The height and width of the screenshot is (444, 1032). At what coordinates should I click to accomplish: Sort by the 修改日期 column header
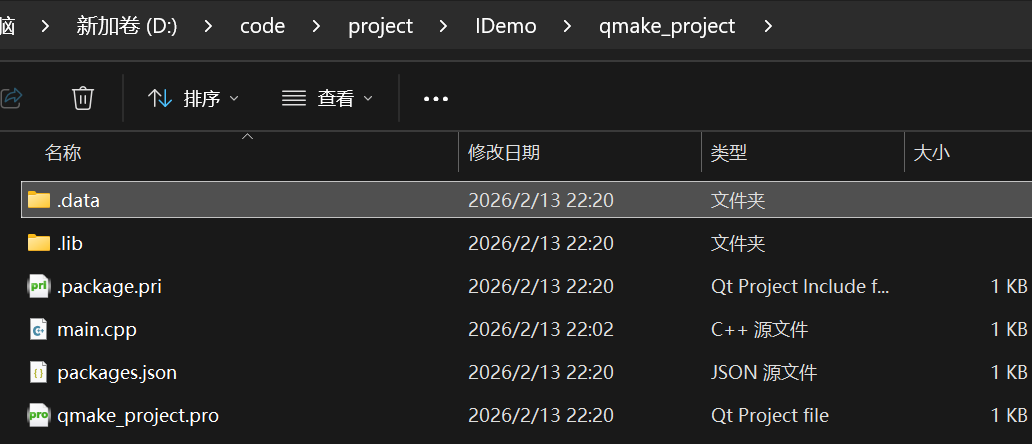(504, 153)
